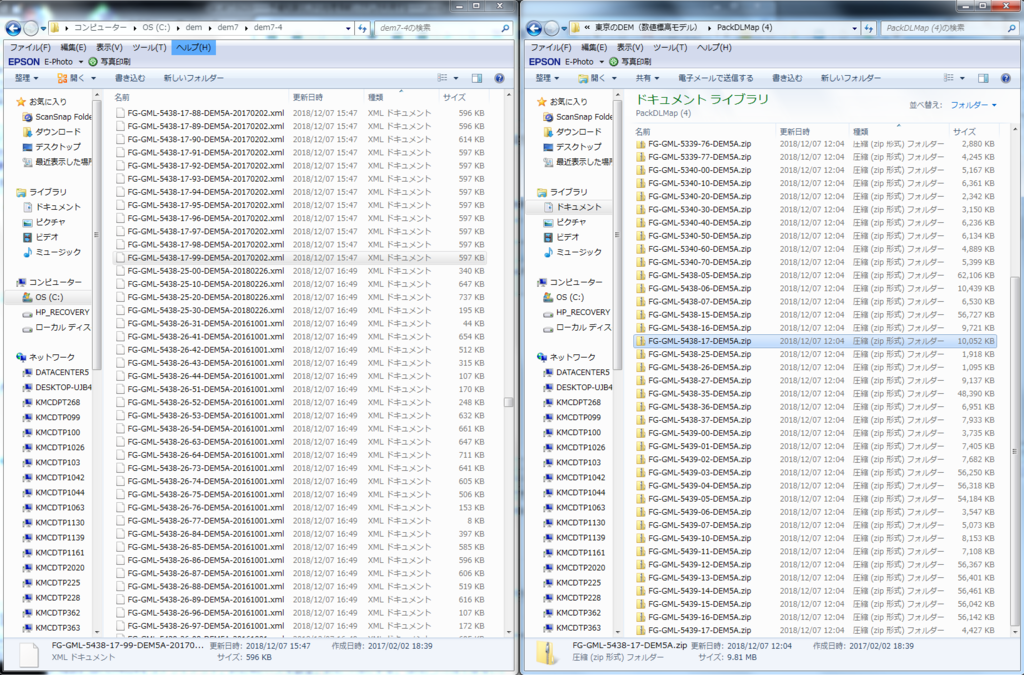Open 並べ替え フォルダー dropdown in right window
Viewport: 1024px width, 675px height.
pos(973,105)
